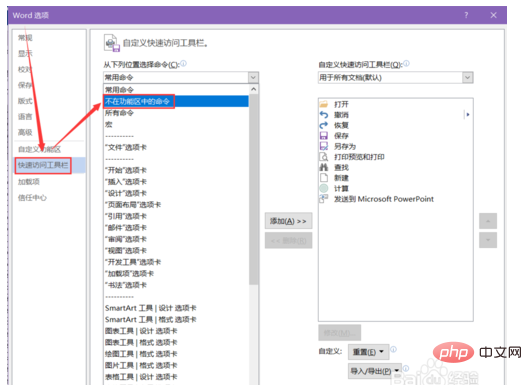This screenshot has height=385, width=532.
Task: Click the Open folder icon in toolbar list
Action: pos(324,104)
